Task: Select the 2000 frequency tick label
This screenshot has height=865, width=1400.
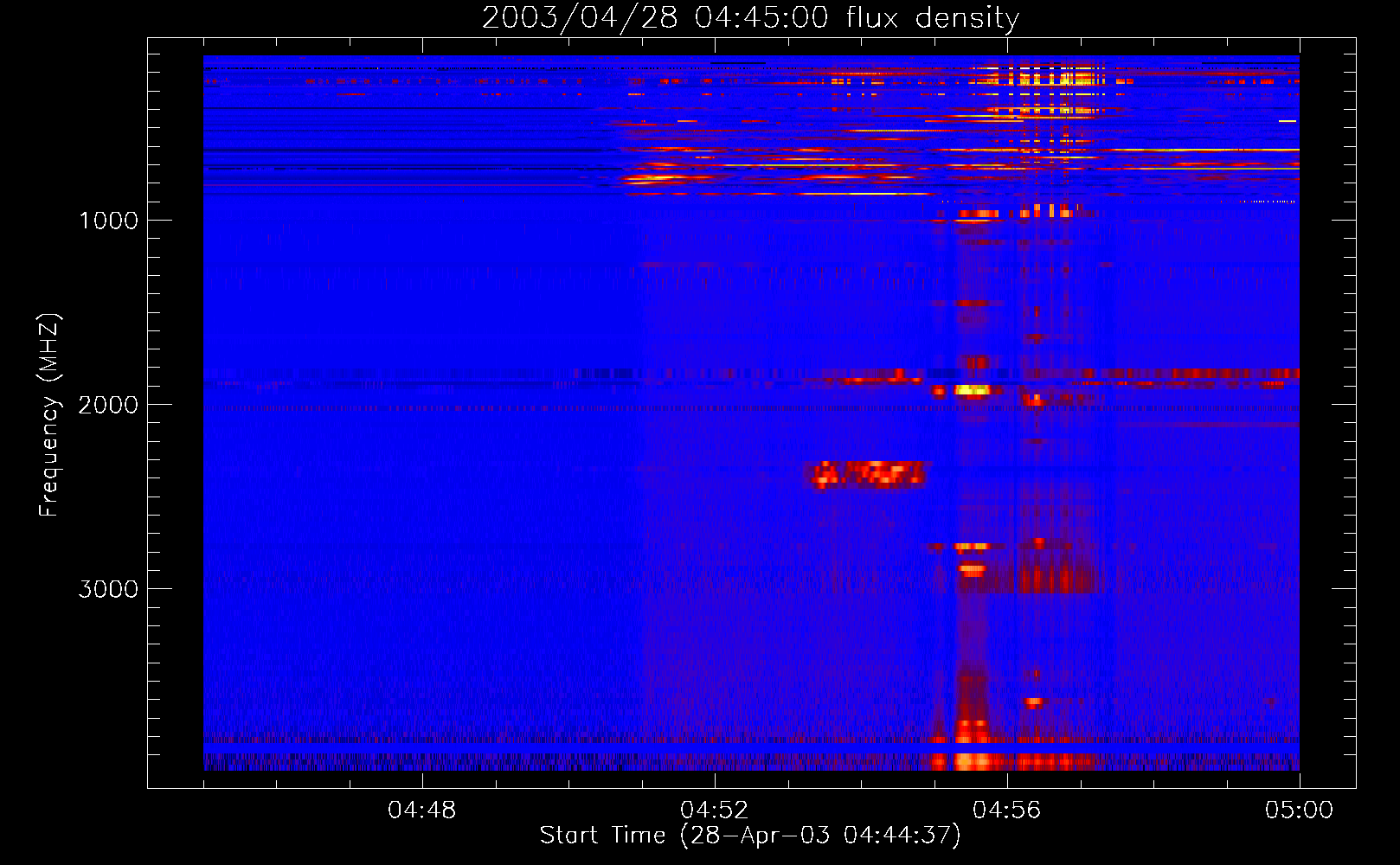Action: [x=108, y=405]
